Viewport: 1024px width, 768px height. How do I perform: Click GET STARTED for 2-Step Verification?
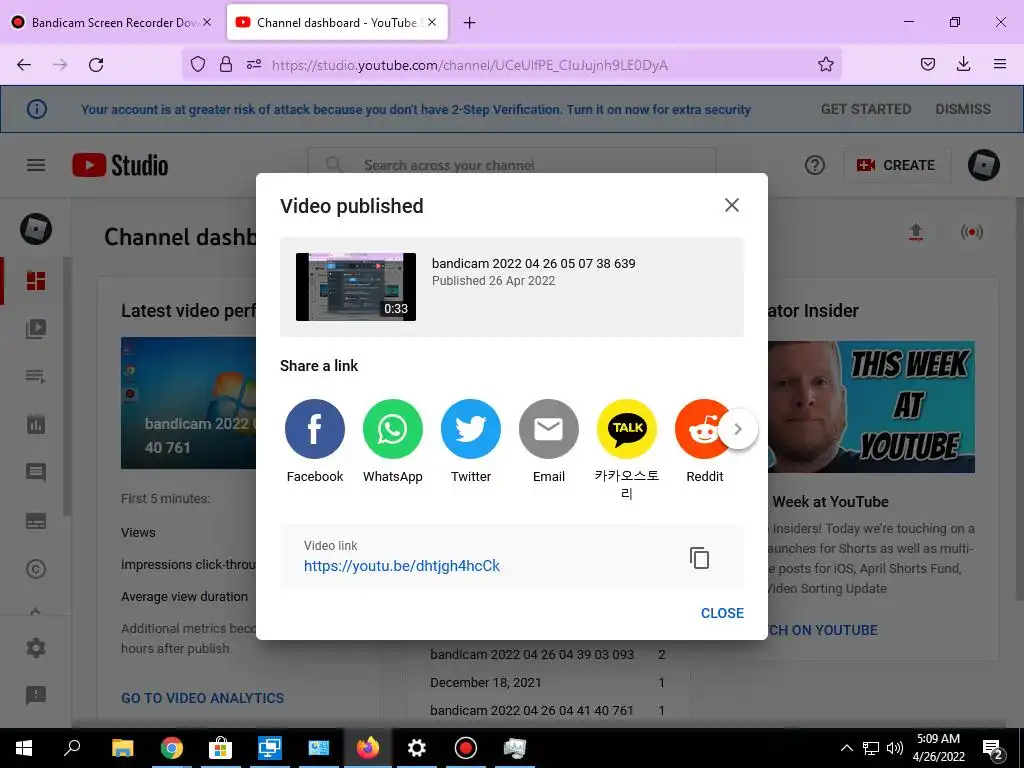(x=866, y=109)
